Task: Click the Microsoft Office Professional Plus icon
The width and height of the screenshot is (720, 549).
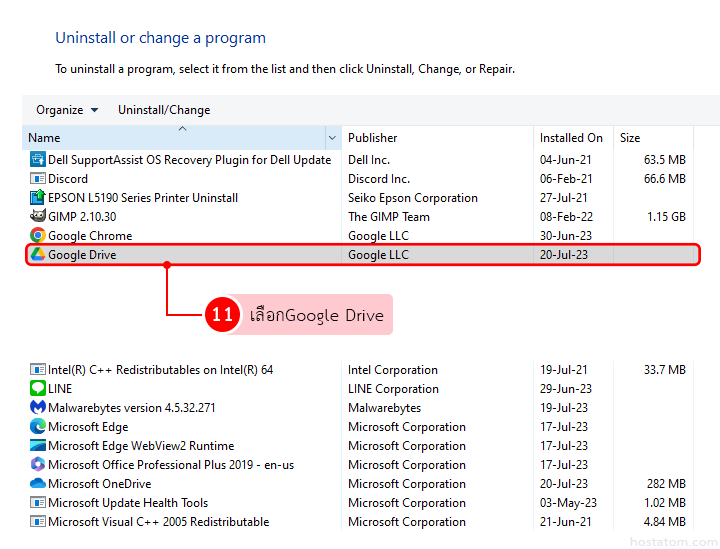Action: [x=38, y=464]
